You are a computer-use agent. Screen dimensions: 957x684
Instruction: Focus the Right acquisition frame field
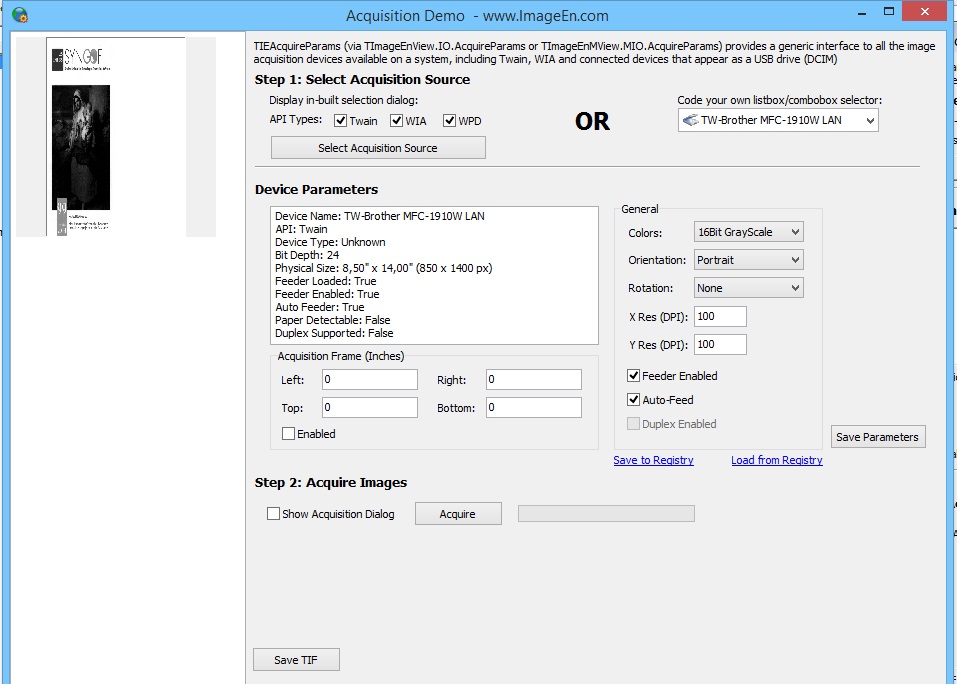533,380
